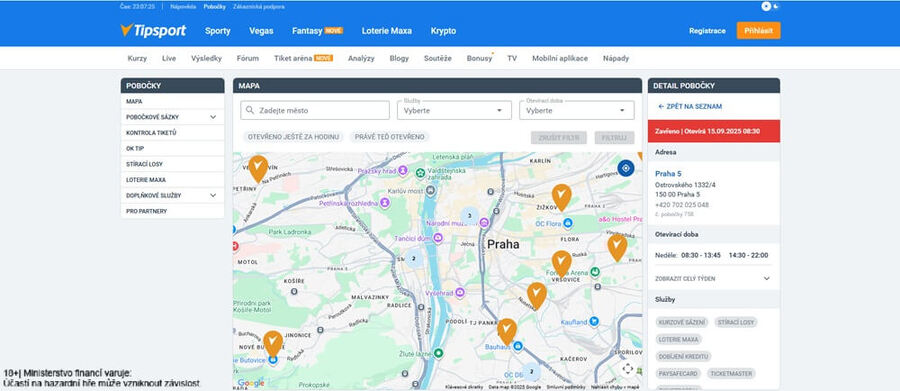The width and height of the screenshot is (900, 391).
Task: Click the Tančící dům landmark icon
Action: [x=437, y=238]
